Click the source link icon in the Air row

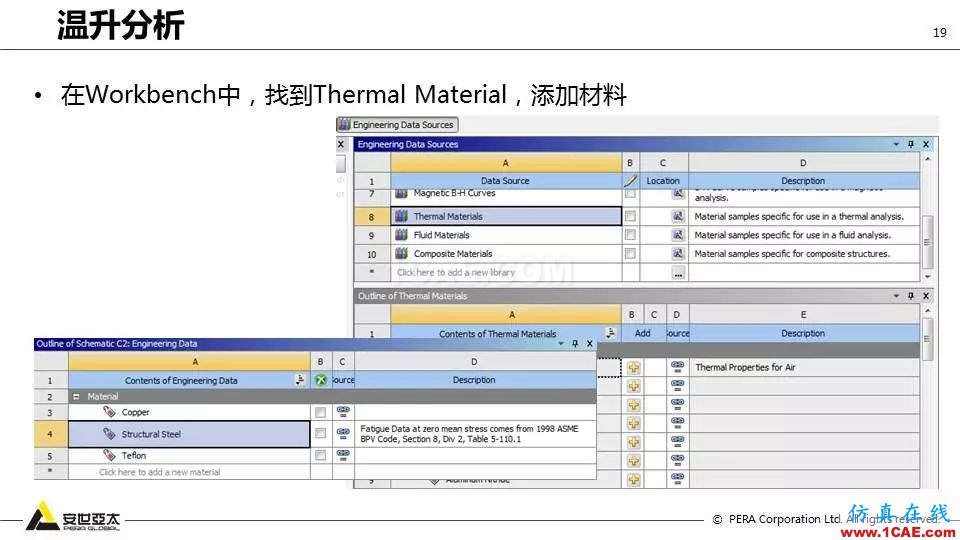677,367
